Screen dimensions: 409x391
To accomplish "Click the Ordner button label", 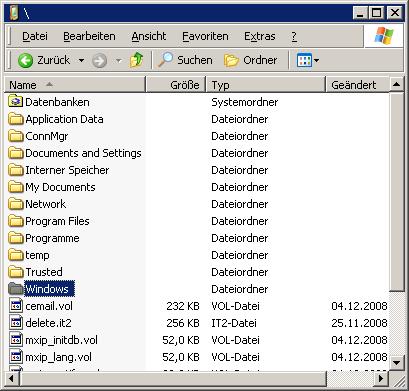I will click(x=260, y=60).
